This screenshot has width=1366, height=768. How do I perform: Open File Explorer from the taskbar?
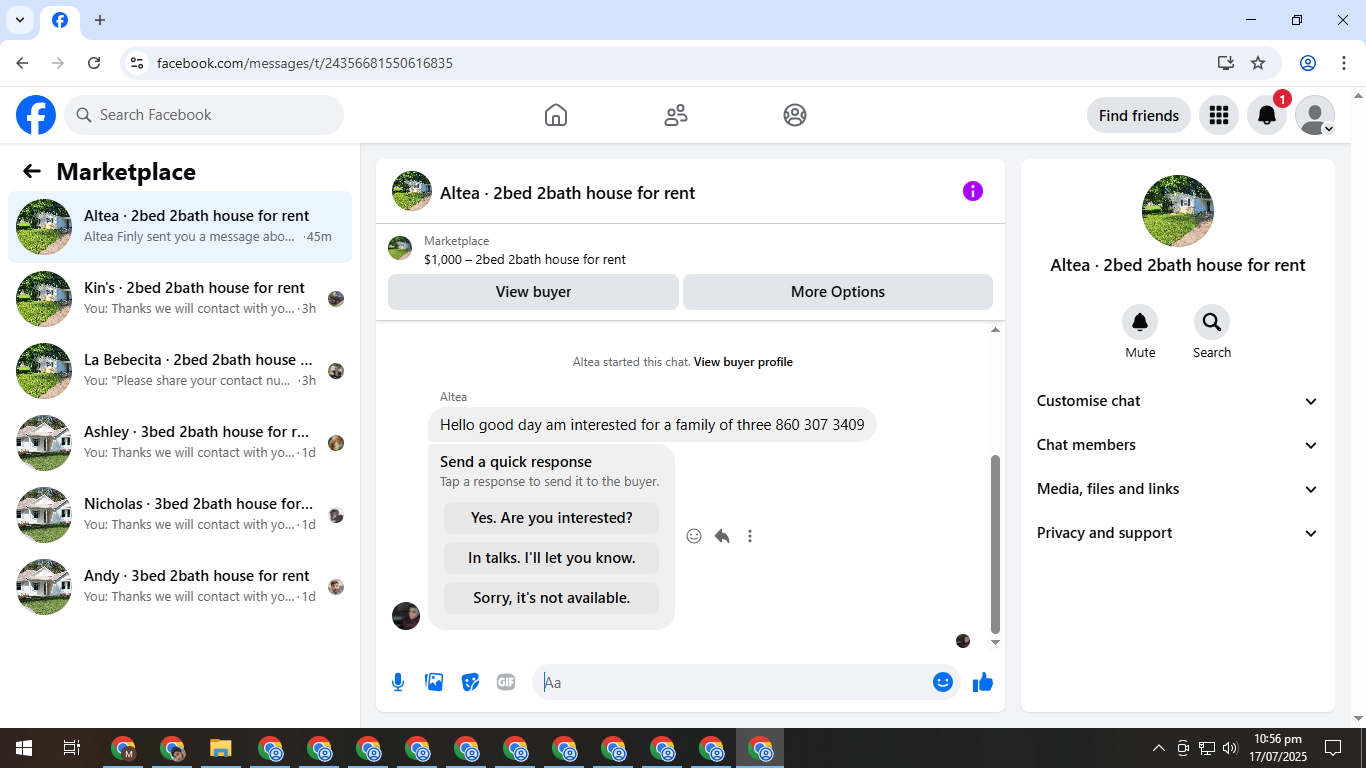pos(221,748)
